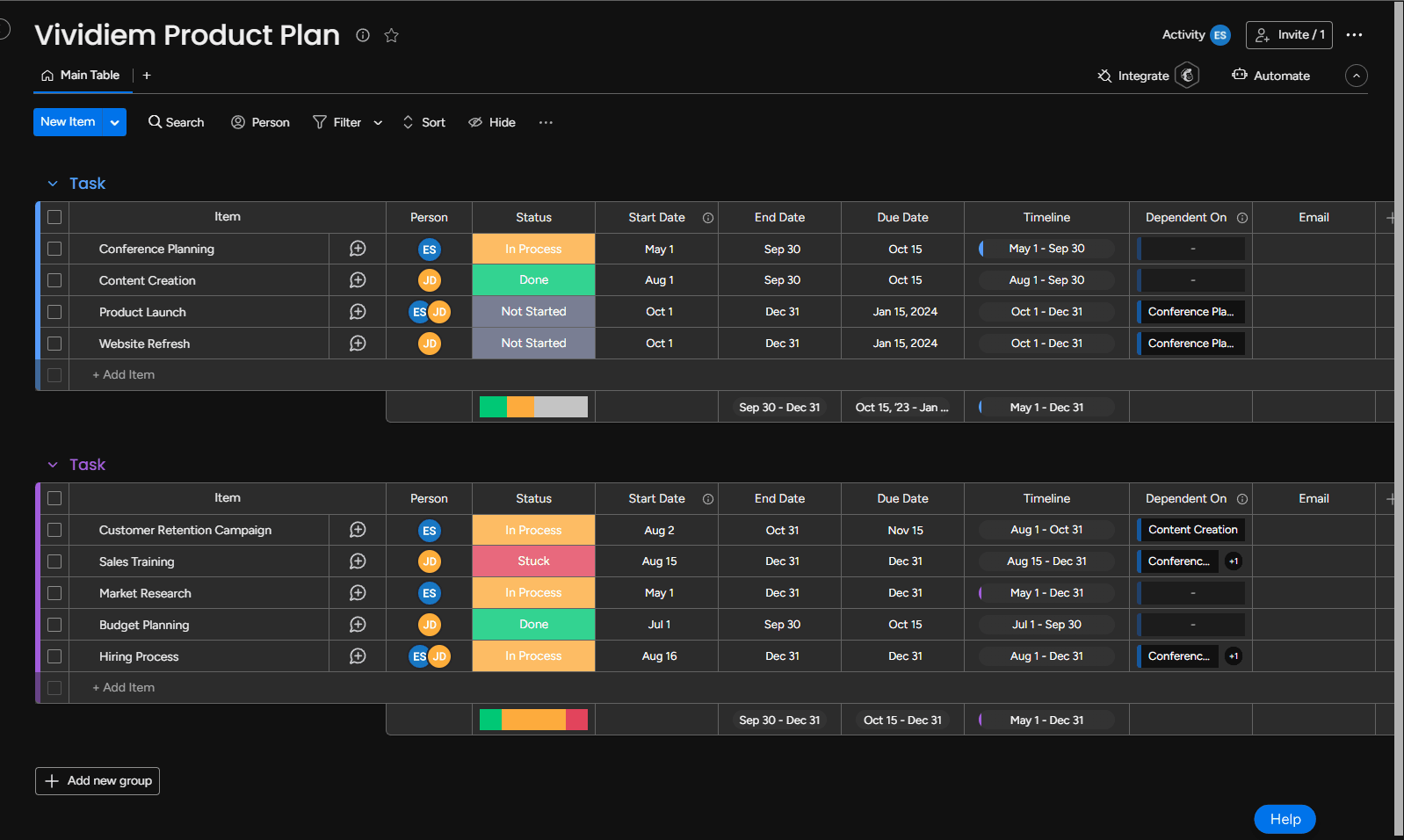The height and width of the screenshot is (840, 1404).
Task: Collapse the first blue Task group
Action: 53,184
